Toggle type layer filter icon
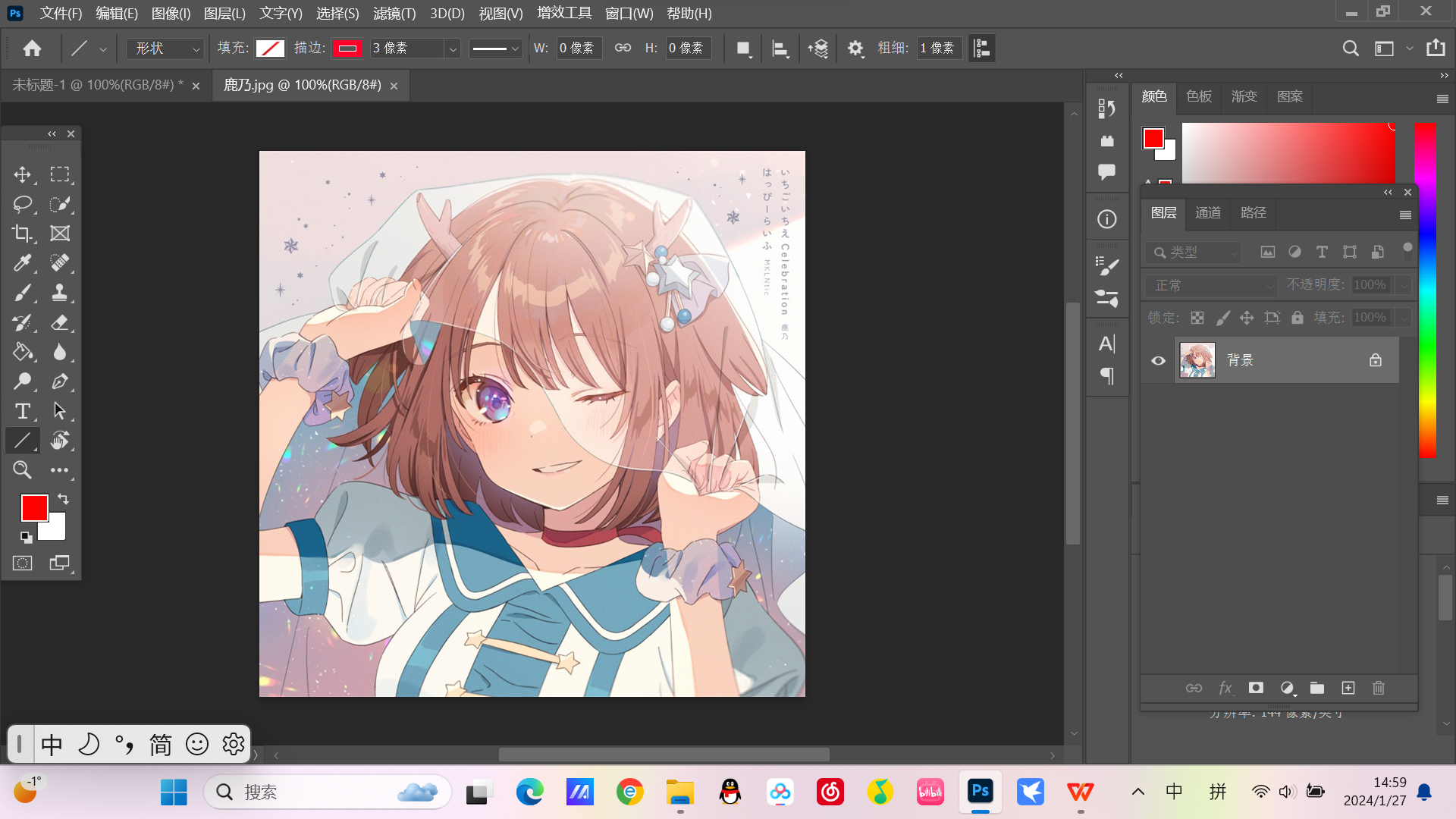 (1322, 252)
